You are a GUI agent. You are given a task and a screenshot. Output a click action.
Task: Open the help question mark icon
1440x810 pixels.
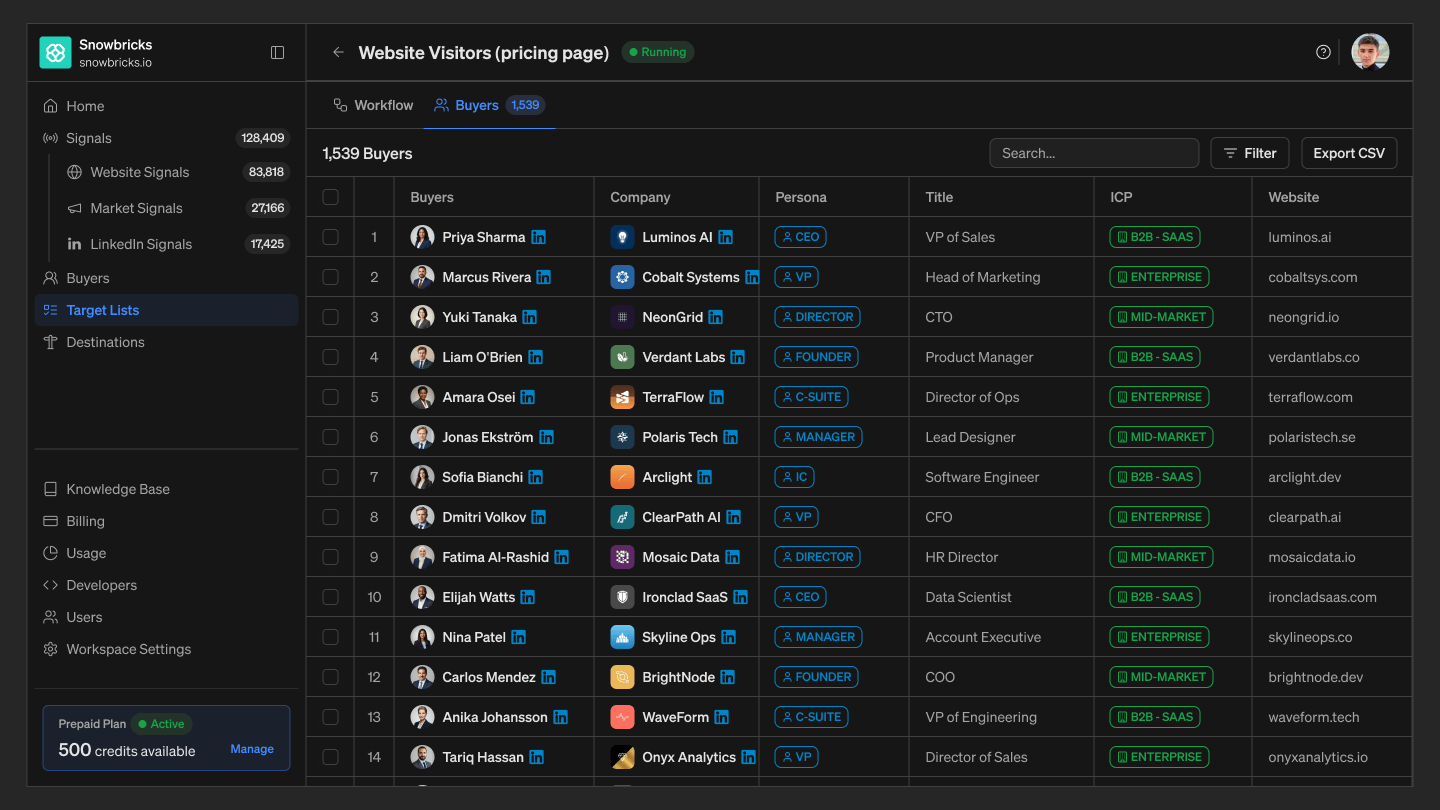pyautogui.click(x=1323, y=52)
